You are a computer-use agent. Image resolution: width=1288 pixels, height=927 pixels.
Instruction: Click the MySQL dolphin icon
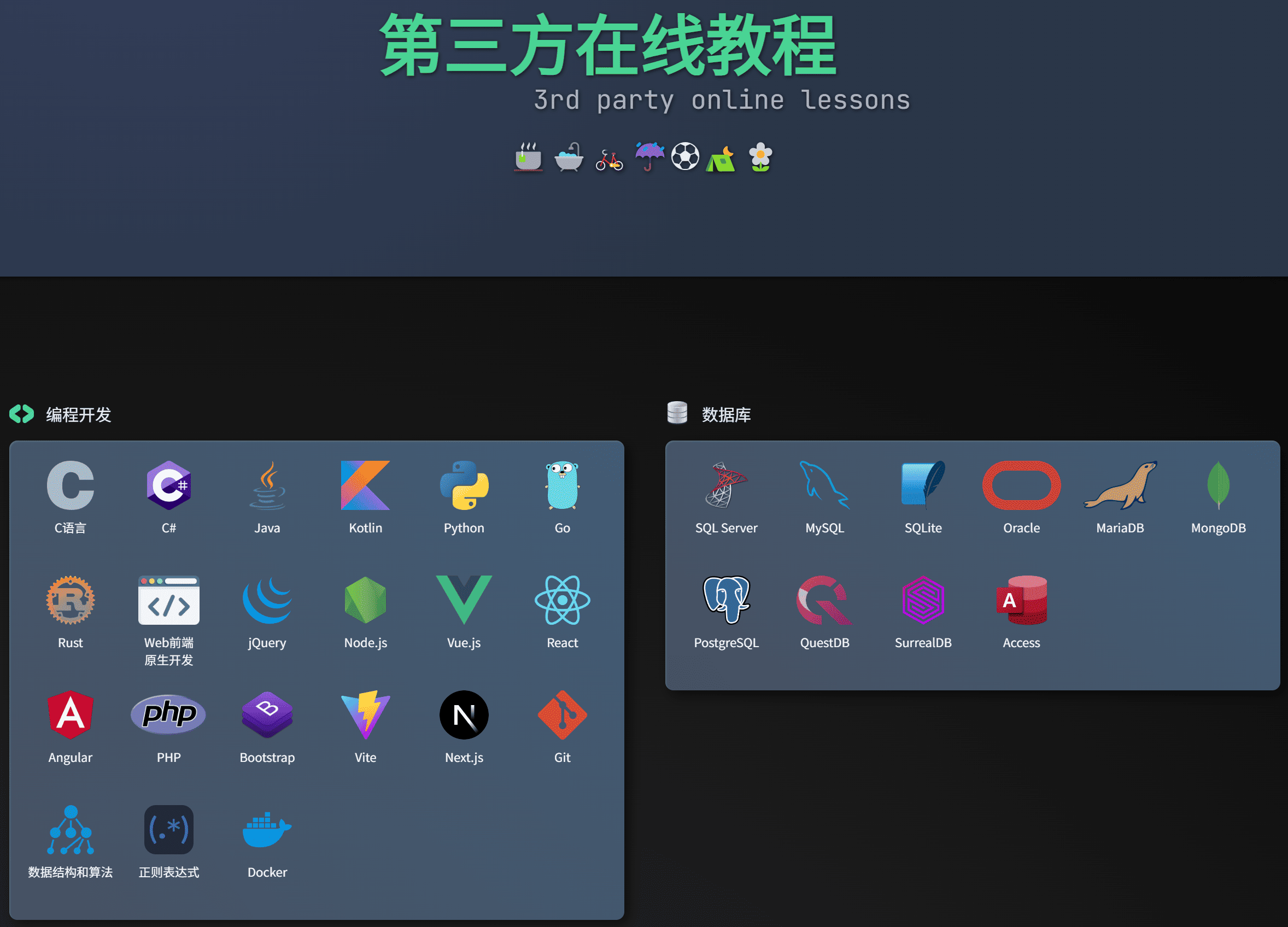(824, 485)
